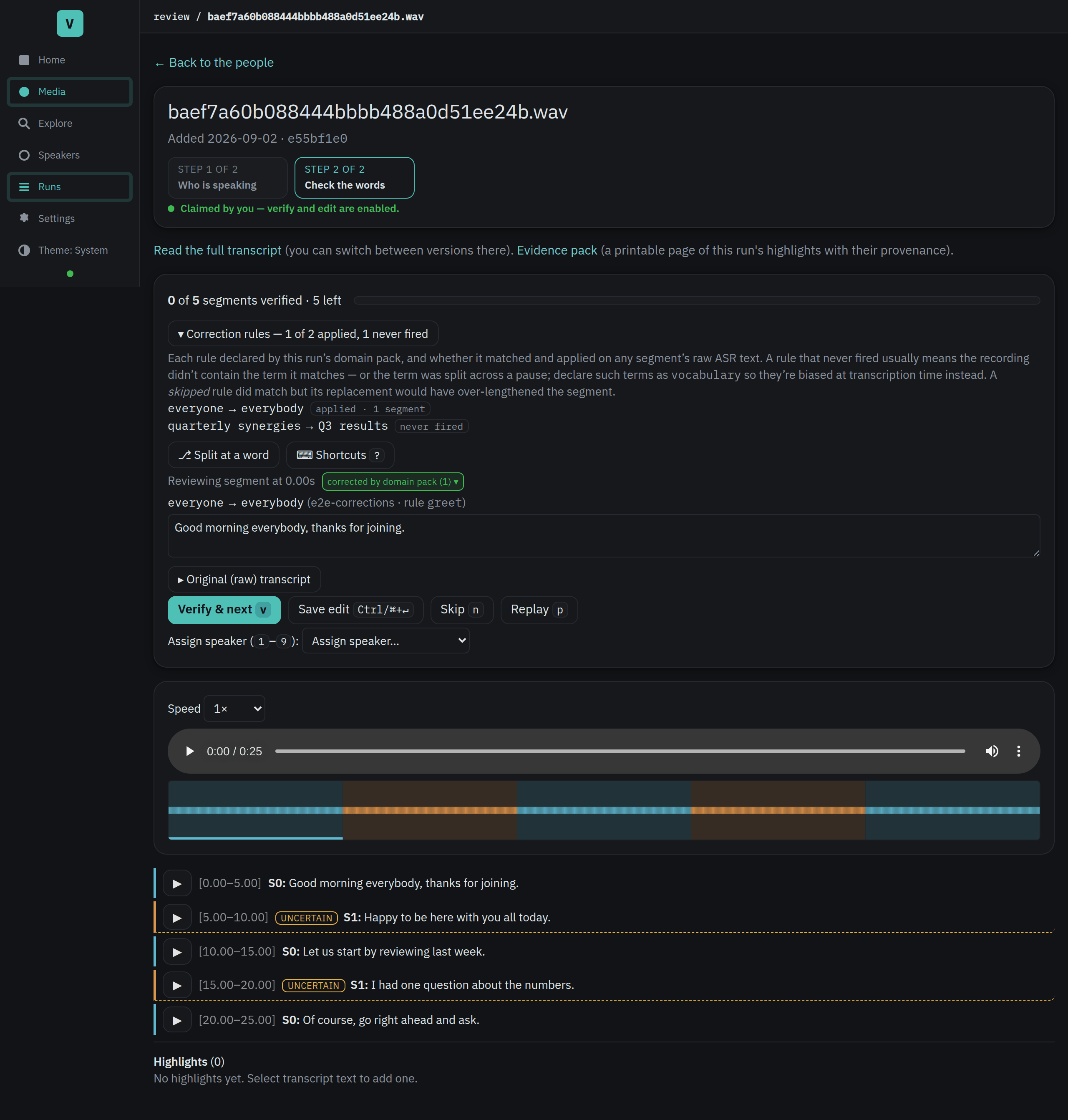
Task: Click the Highlights (0) heading
Action: (x=189, y=1061)
